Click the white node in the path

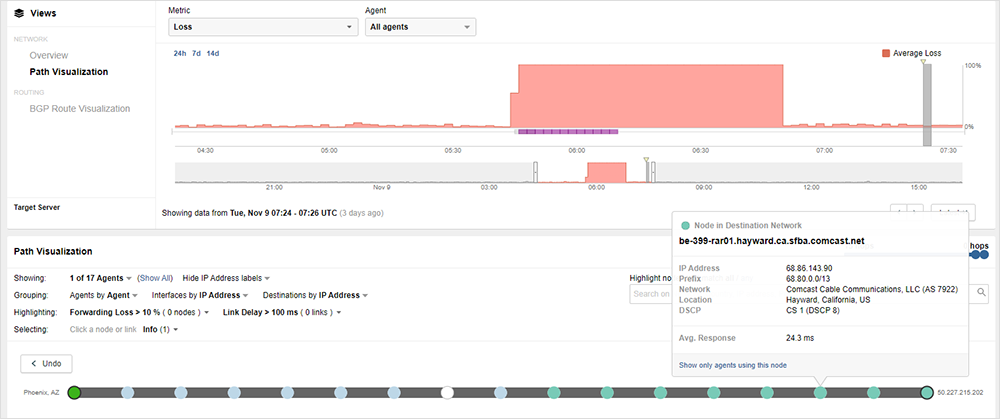tap(448, 393)
